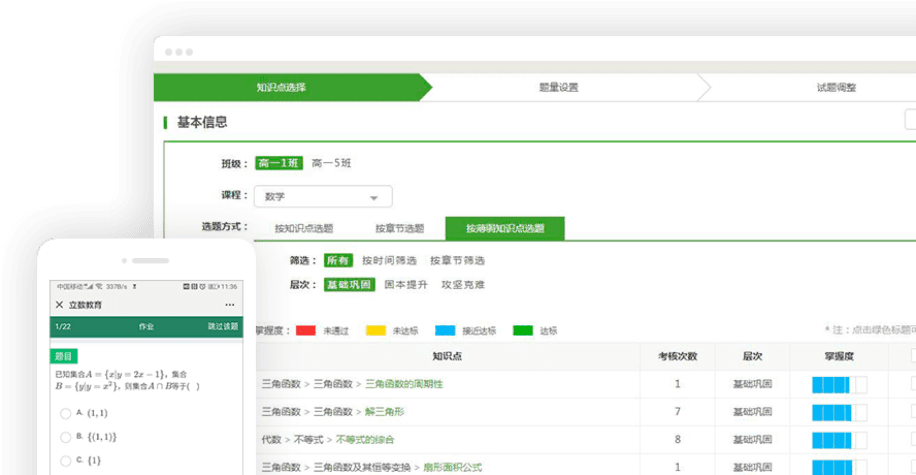Screen dimensions: 916x475
Task: Open the 不等式的综合 knowledge point link
Action: (365, 439)
